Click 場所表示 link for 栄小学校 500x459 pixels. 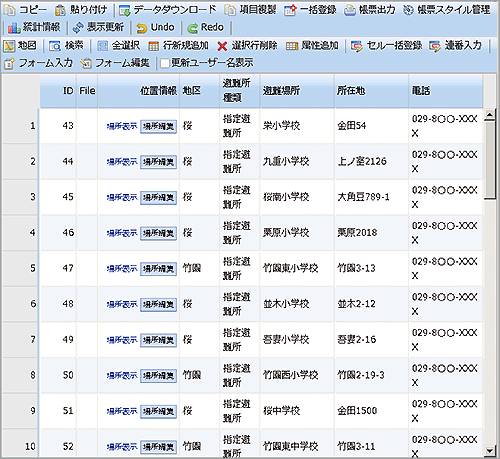[x=122, y=126]
